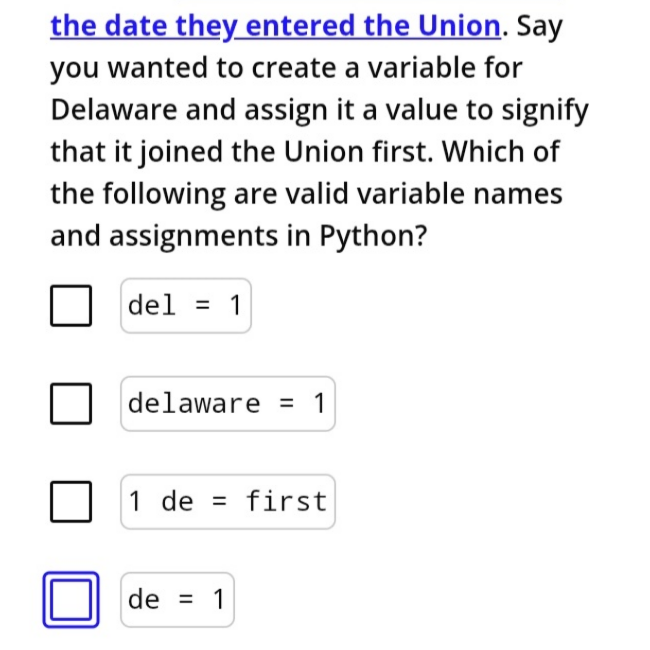Click the phrase 'Union first' in the paragraph
Viewport: 650px width, 650px height.
pyautogui.click(x=358, y=151)
